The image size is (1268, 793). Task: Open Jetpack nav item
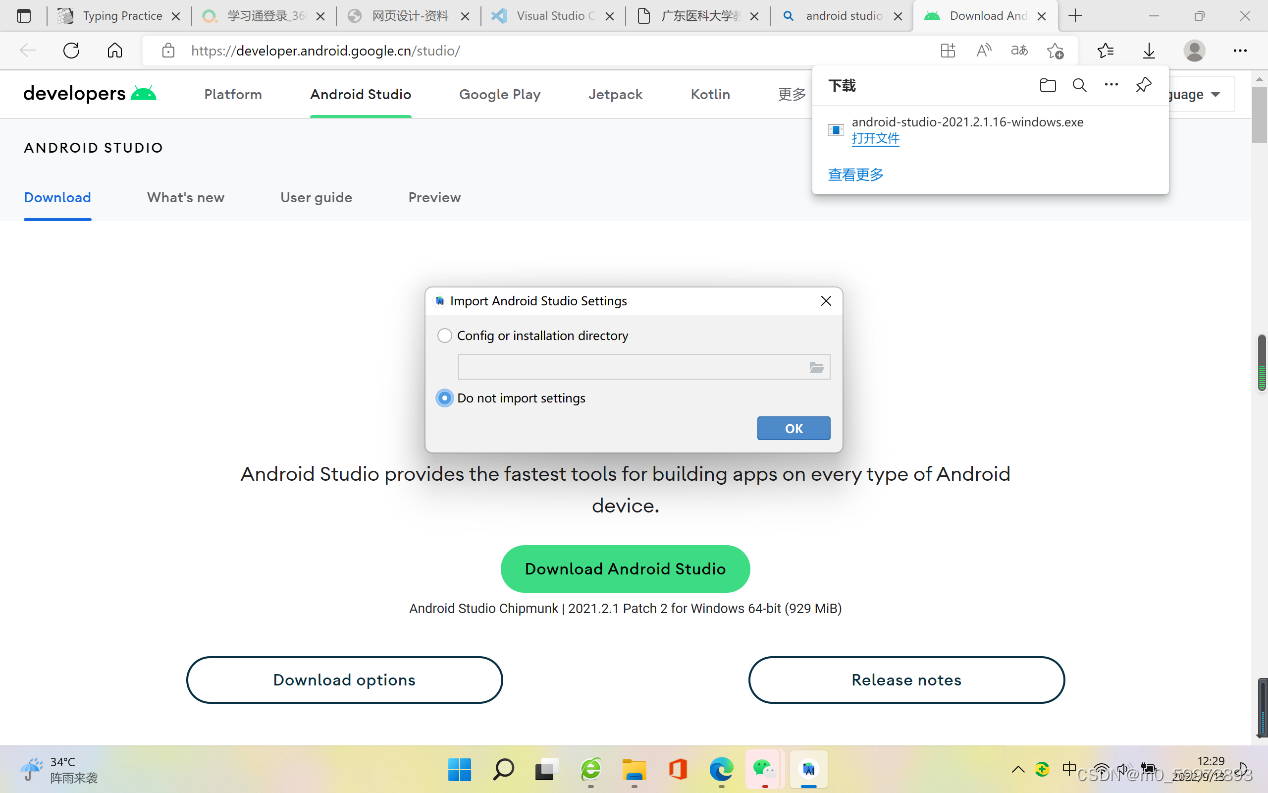click(x=615, y=94)
